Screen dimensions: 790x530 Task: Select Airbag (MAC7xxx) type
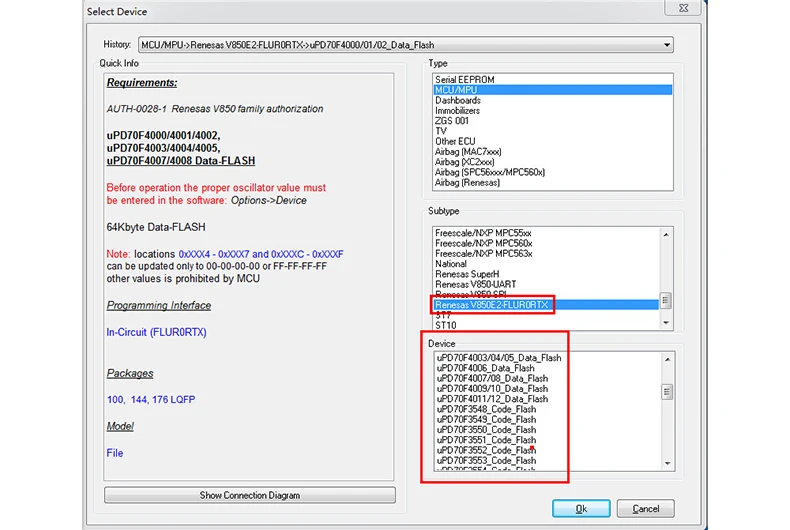click(552, 152)
